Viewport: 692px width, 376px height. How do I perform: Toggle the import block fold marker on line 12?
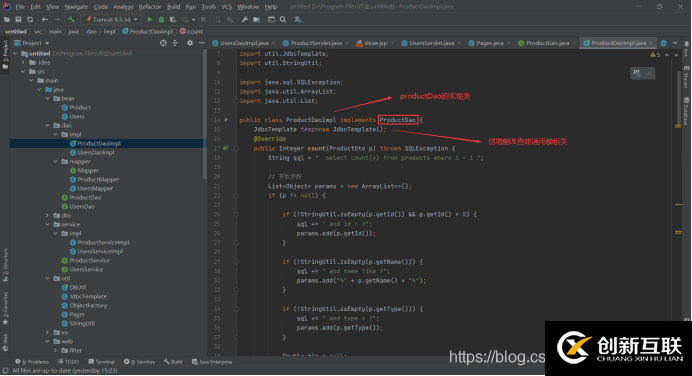[237, 101]
